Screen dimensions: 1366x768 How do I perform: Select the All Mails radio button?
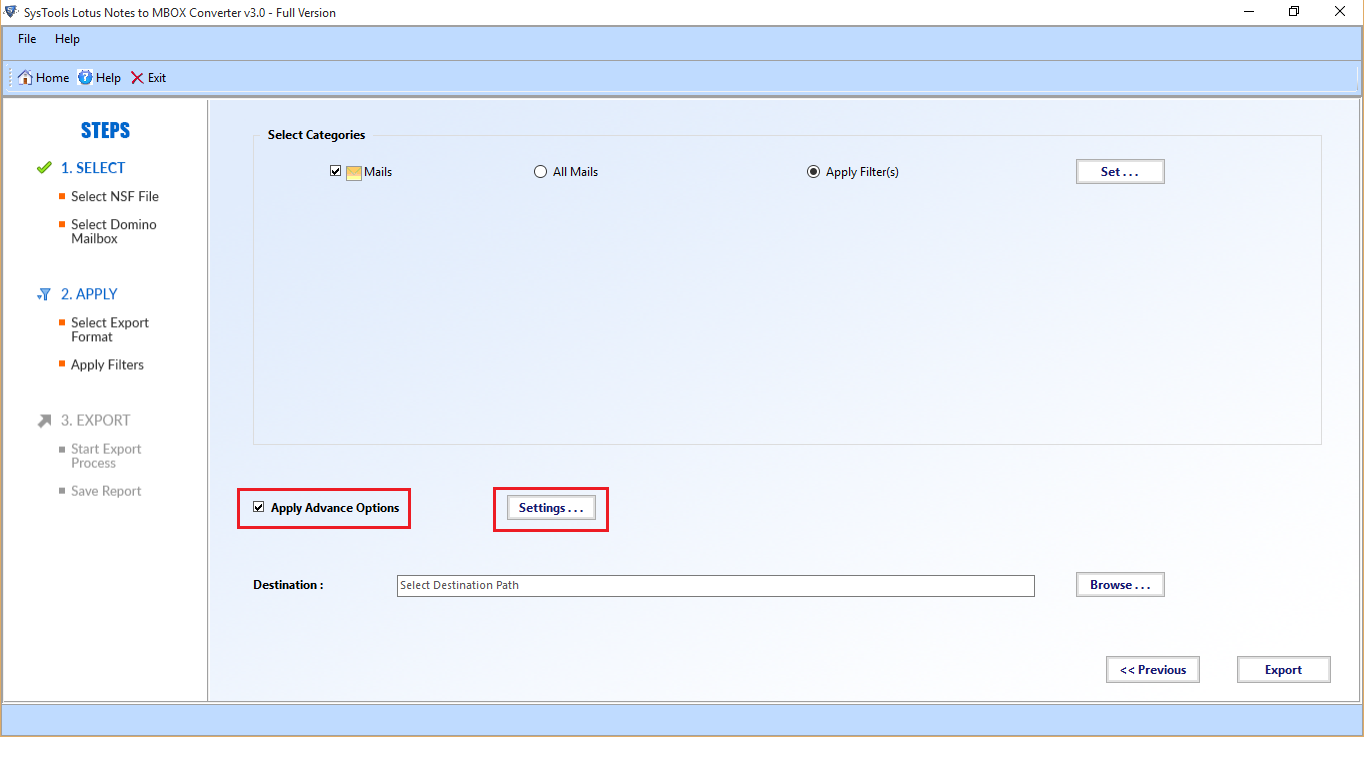pyautogui.click(x=541, y=172)
